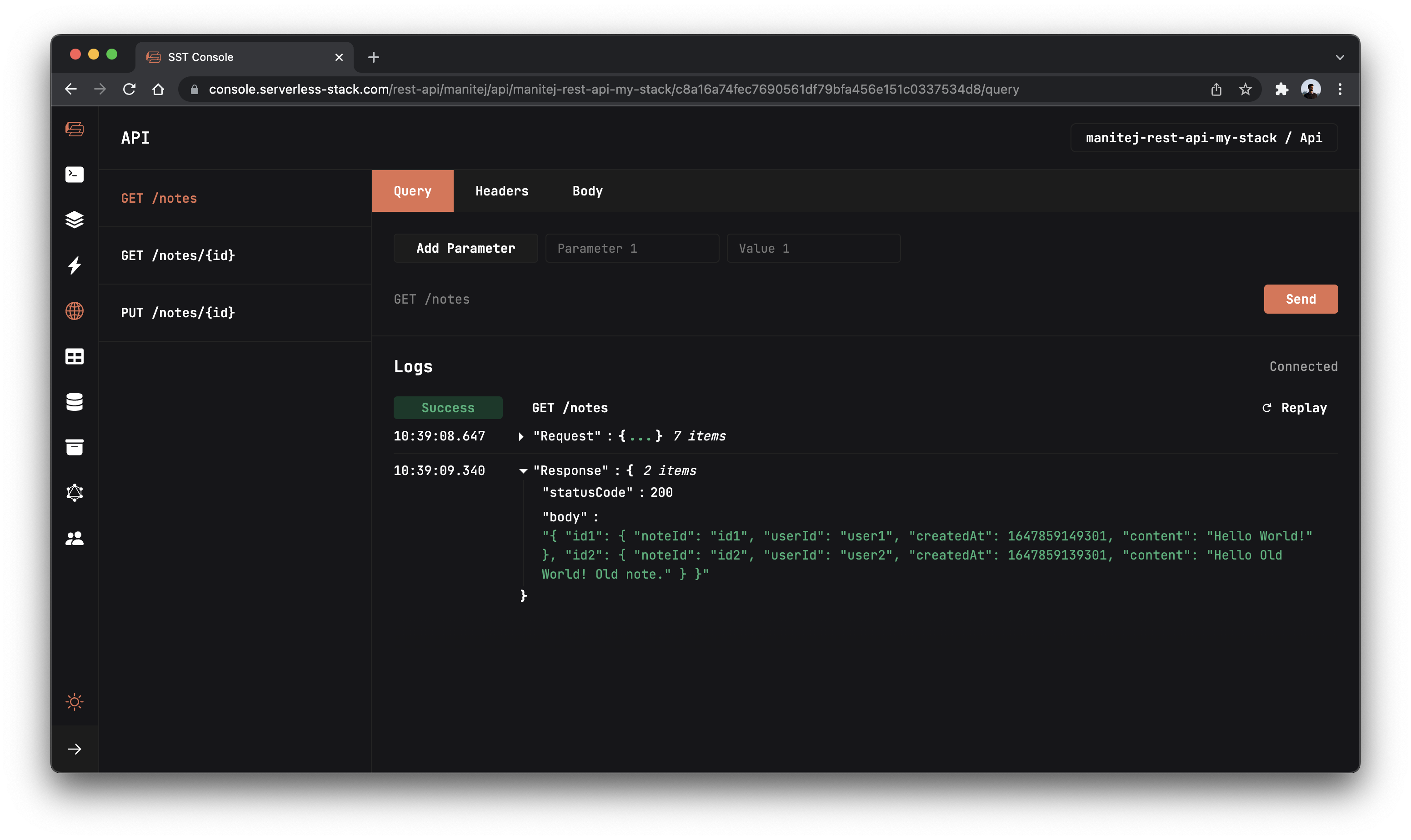The width and height of the screenshot is (1411, 840).
Task: Switch to the Body tab
Action: click(x=587, y=191)
